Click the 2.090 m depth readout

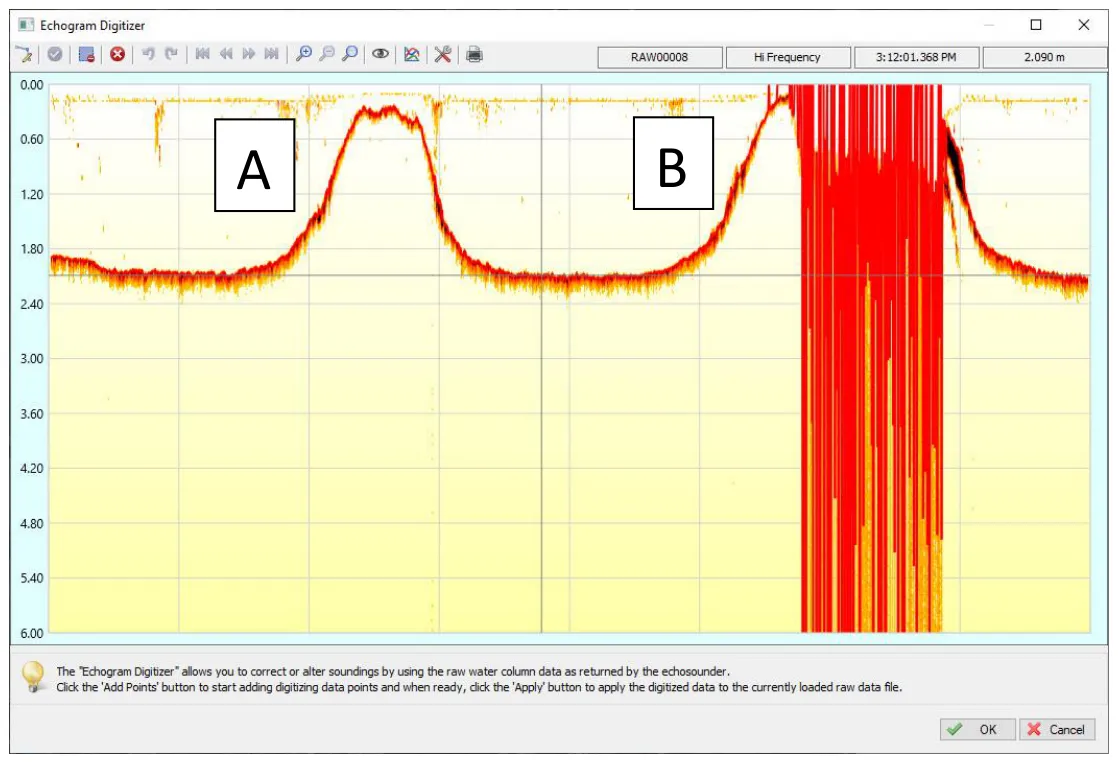1045,57
